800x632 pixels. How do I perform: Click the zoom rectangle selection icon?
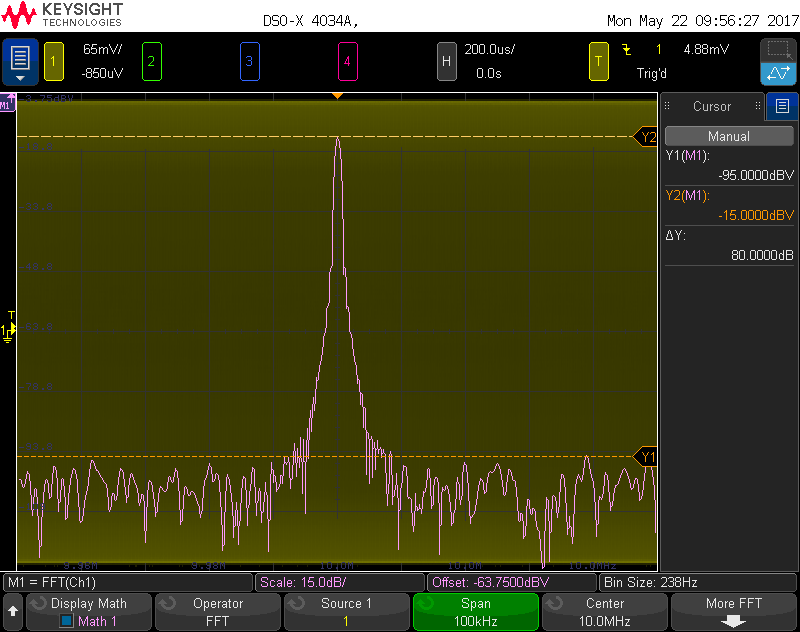coord(778,50)
